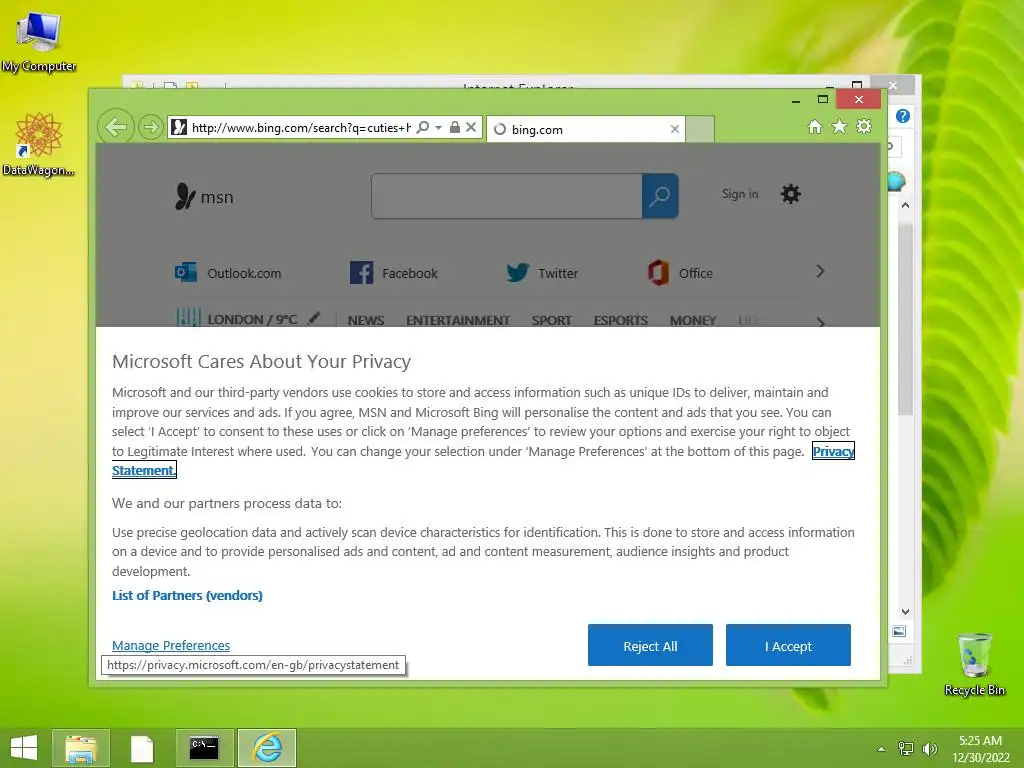The width and height of the screenshot is (1024, 768).
Task: Click the msn search input box
Action: tap(507, 196)
